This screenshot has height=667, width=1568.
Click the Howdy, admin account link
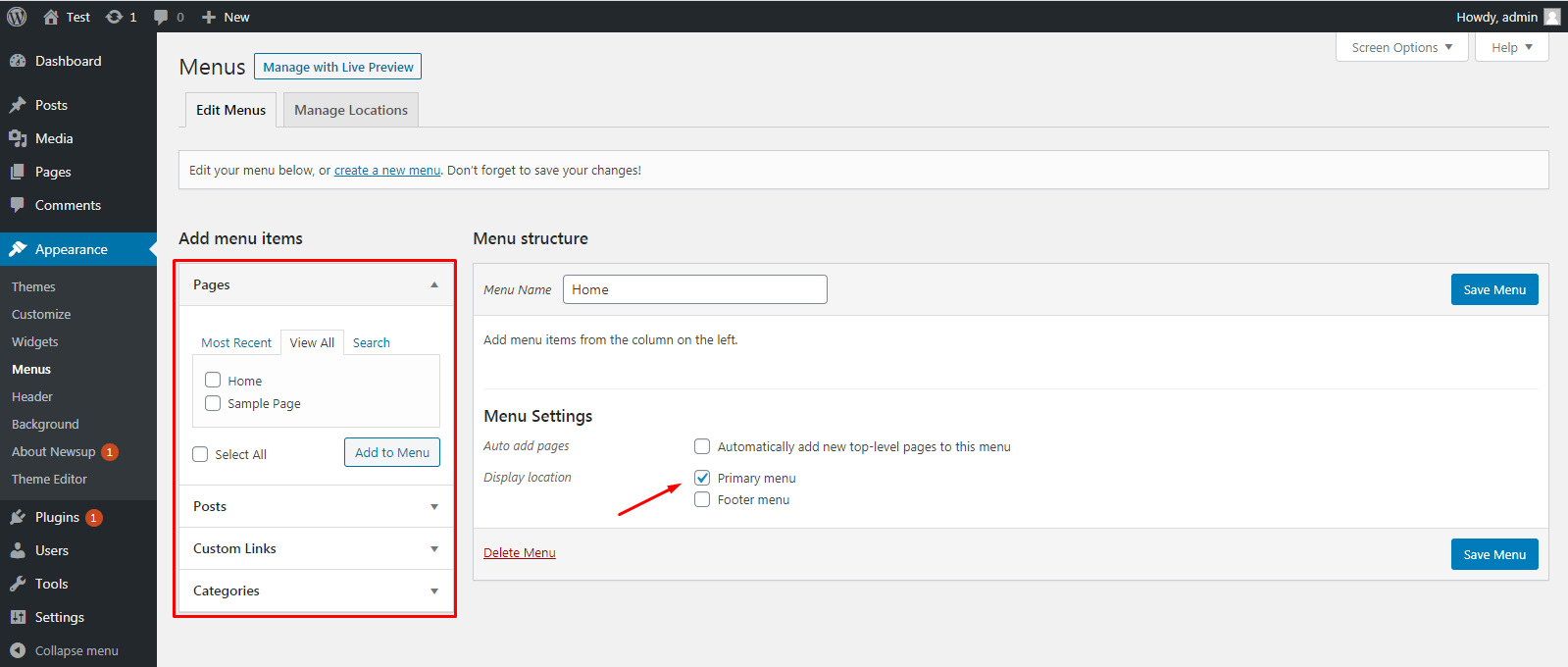click(x=1496, y=17)
